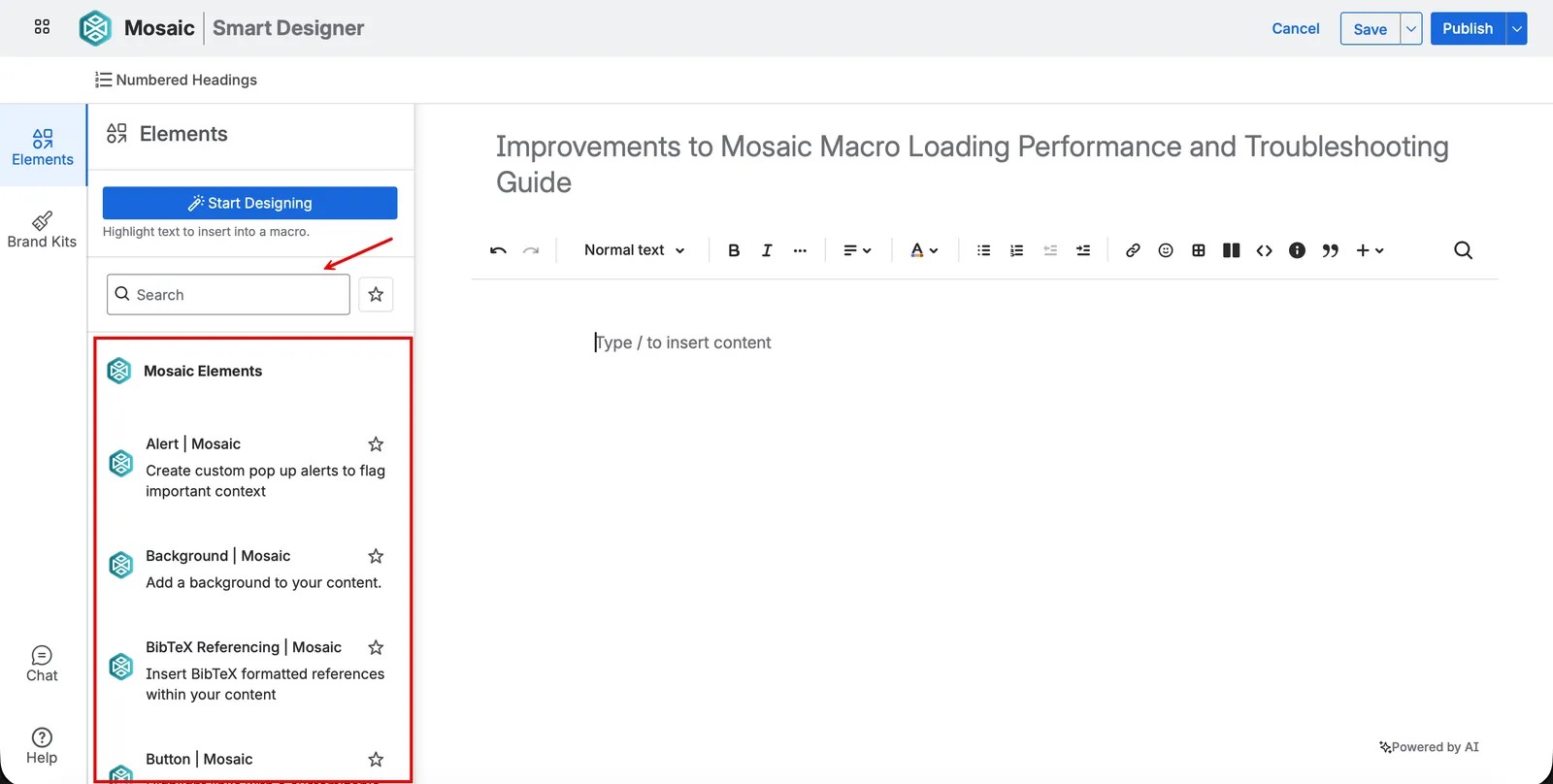Viewport: 1553px width, 784px height.
Task: Find text with the magnifier icon
Action: click(x=1463, y=250)
